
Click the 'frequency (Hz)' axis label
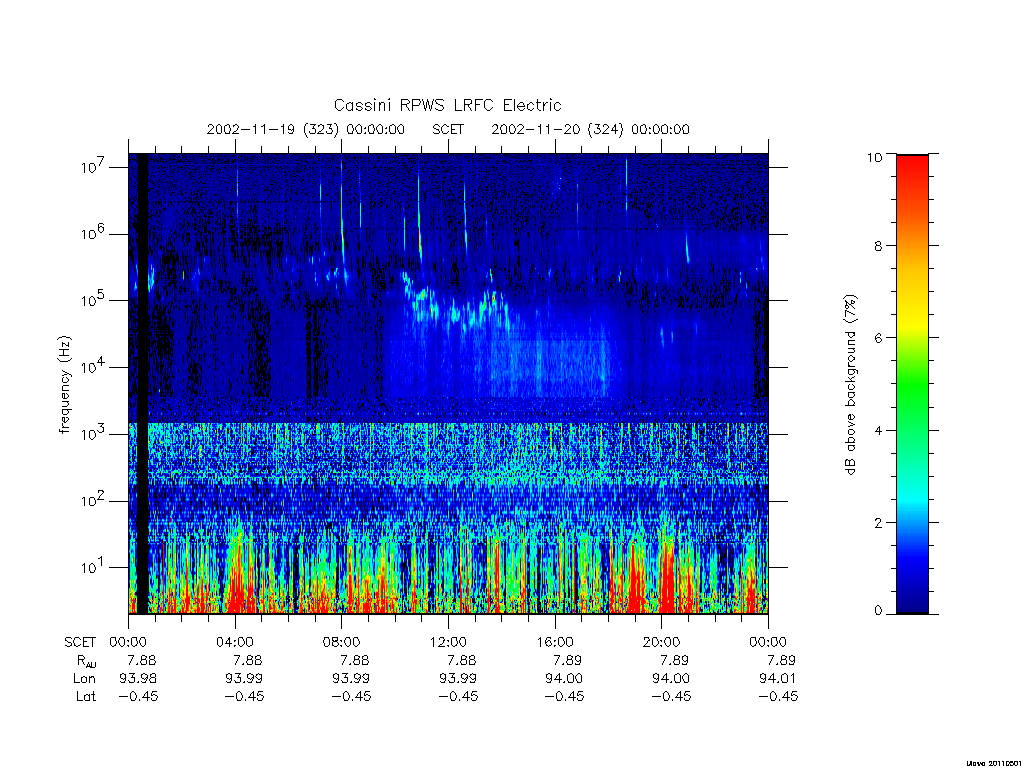(64, 385)
